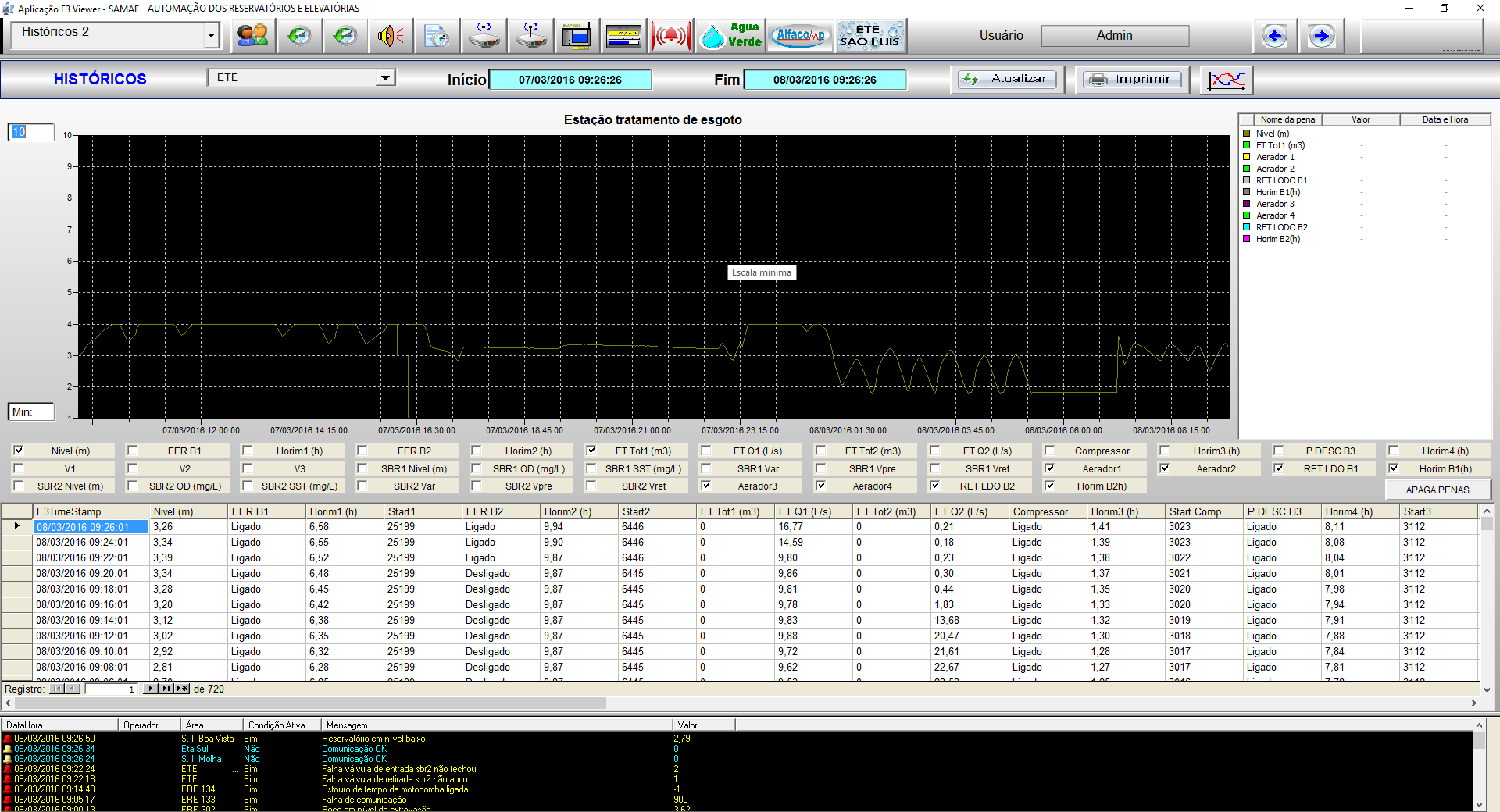
Task: Click the blue back arrow icon
Action: 1275,36
